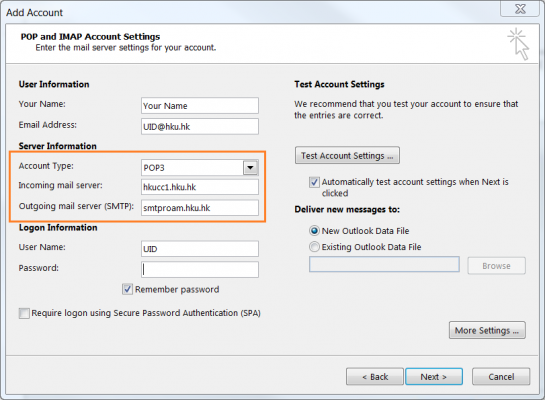Click the Outgoing mail server SMTP field
This screenshot has height=400, width=545.
[200, 208]
